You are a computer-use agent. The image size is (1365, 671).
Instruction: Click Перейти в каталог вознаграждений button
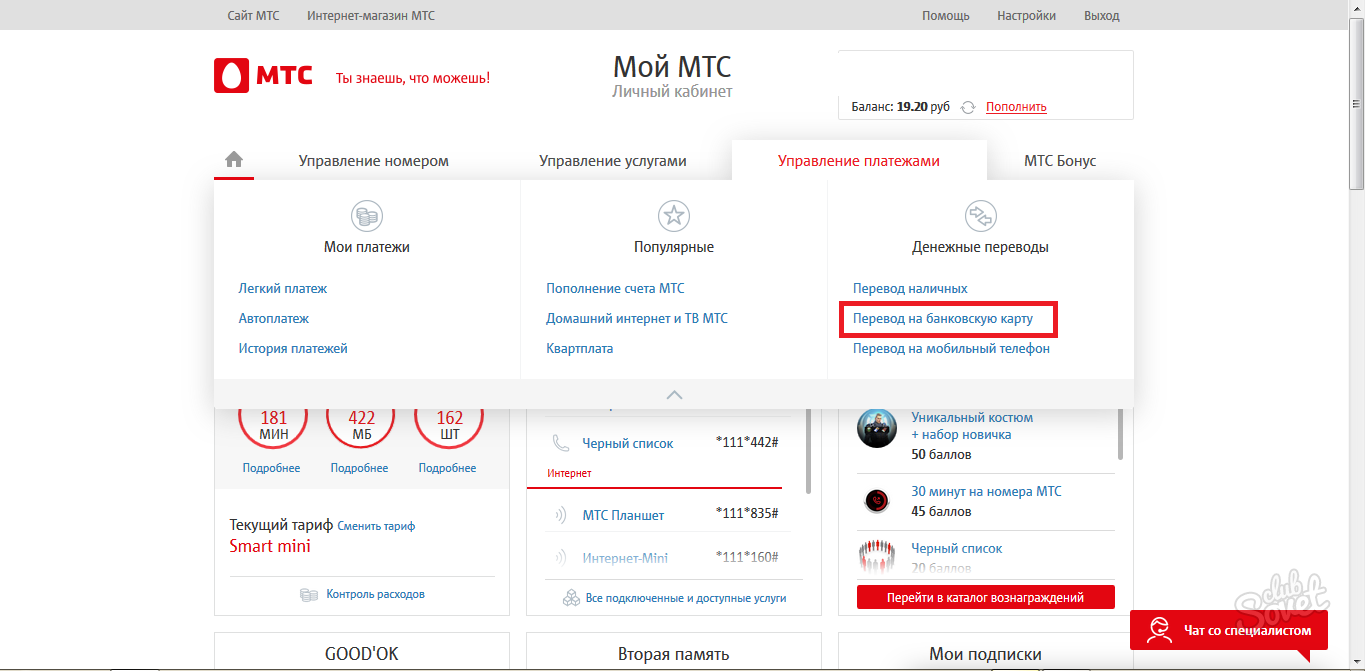pos(985,598)
